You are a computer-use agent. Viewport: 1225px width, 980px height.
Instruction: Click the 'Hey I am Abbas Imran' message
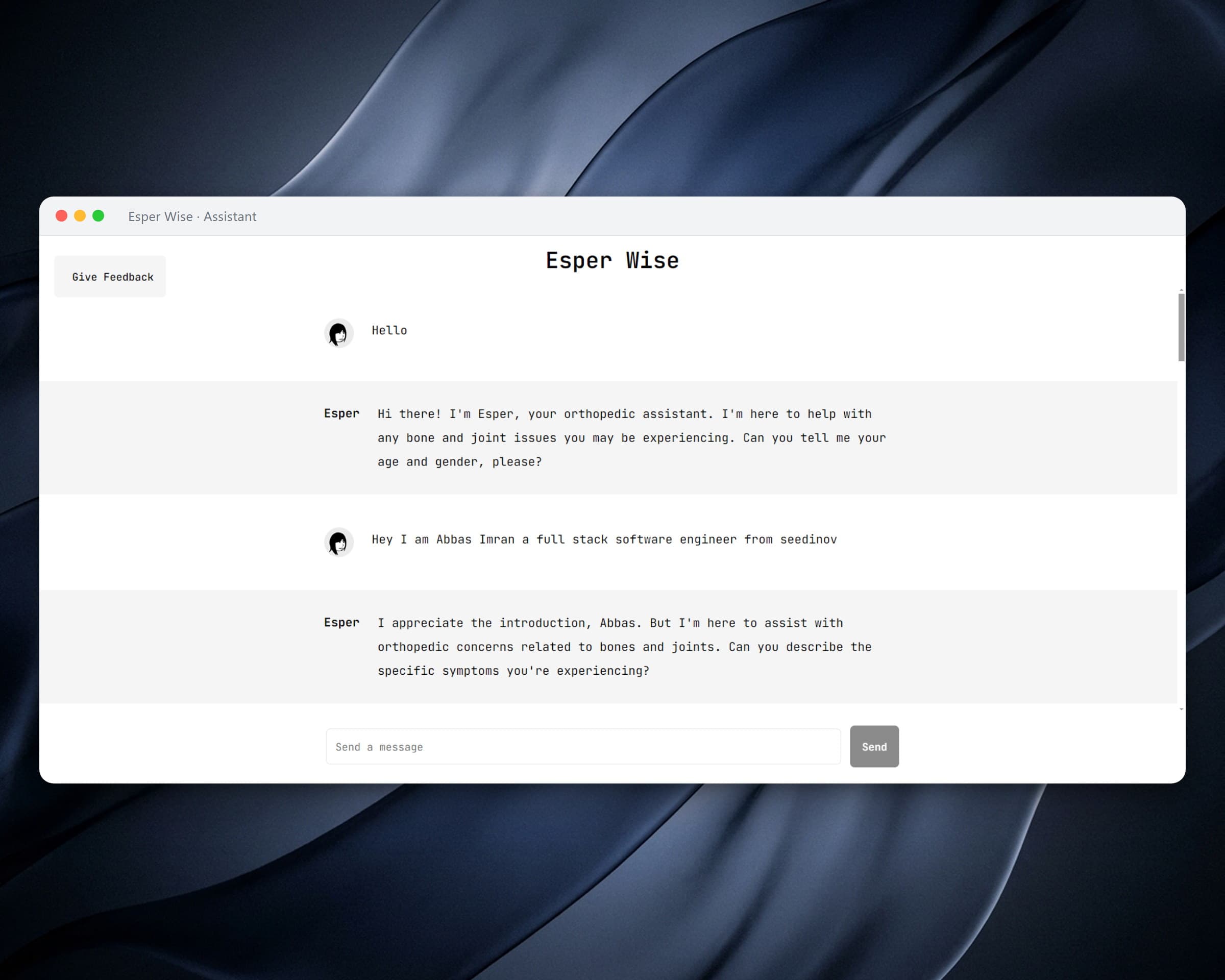point(604,539)
